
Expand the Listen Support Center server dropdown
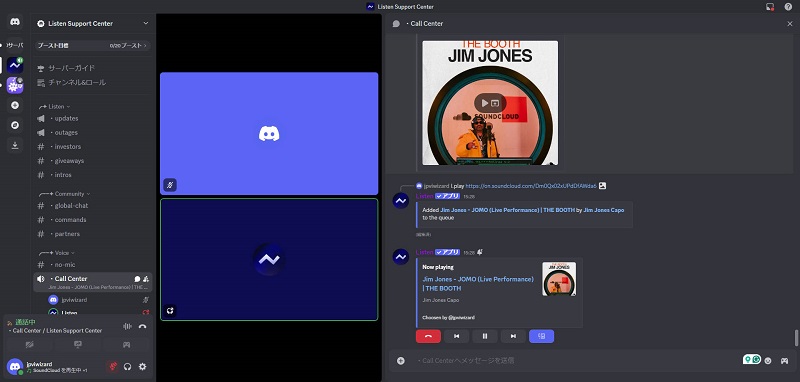pyautogui.click(x=146, y=23)
